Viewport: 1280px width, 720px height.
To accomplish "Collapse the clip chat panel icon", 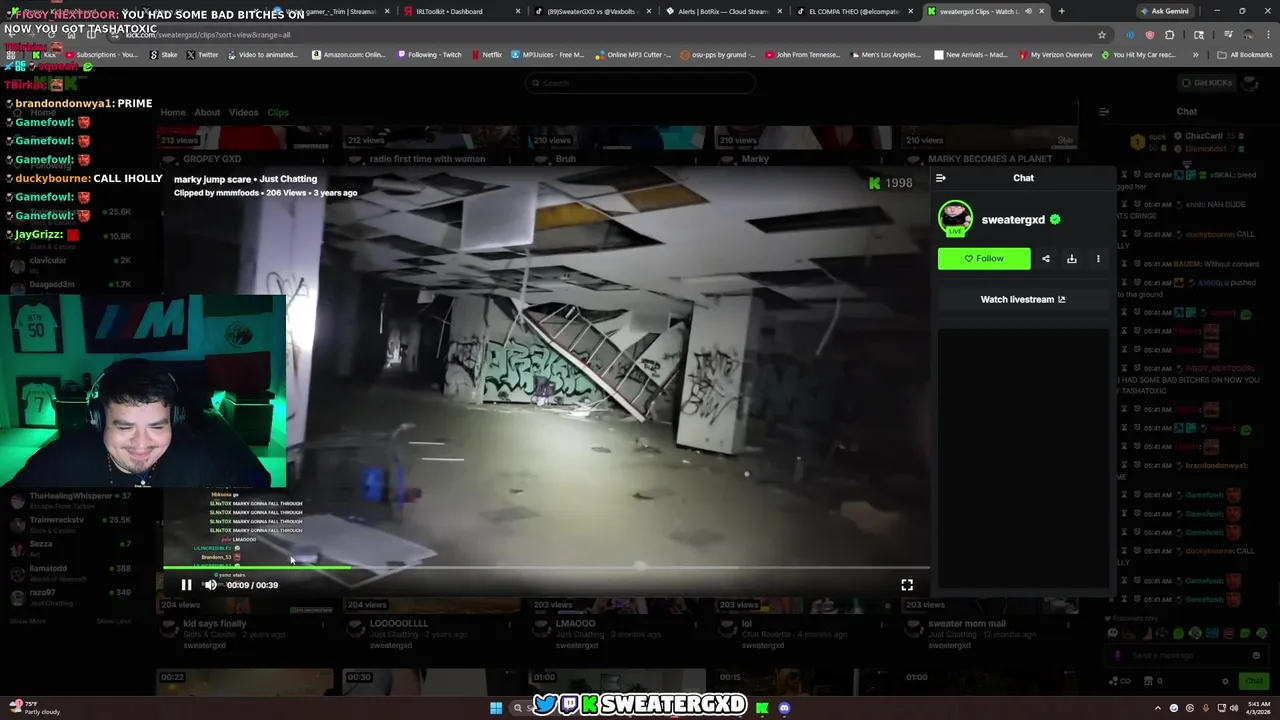I will (x=940, y=178).
